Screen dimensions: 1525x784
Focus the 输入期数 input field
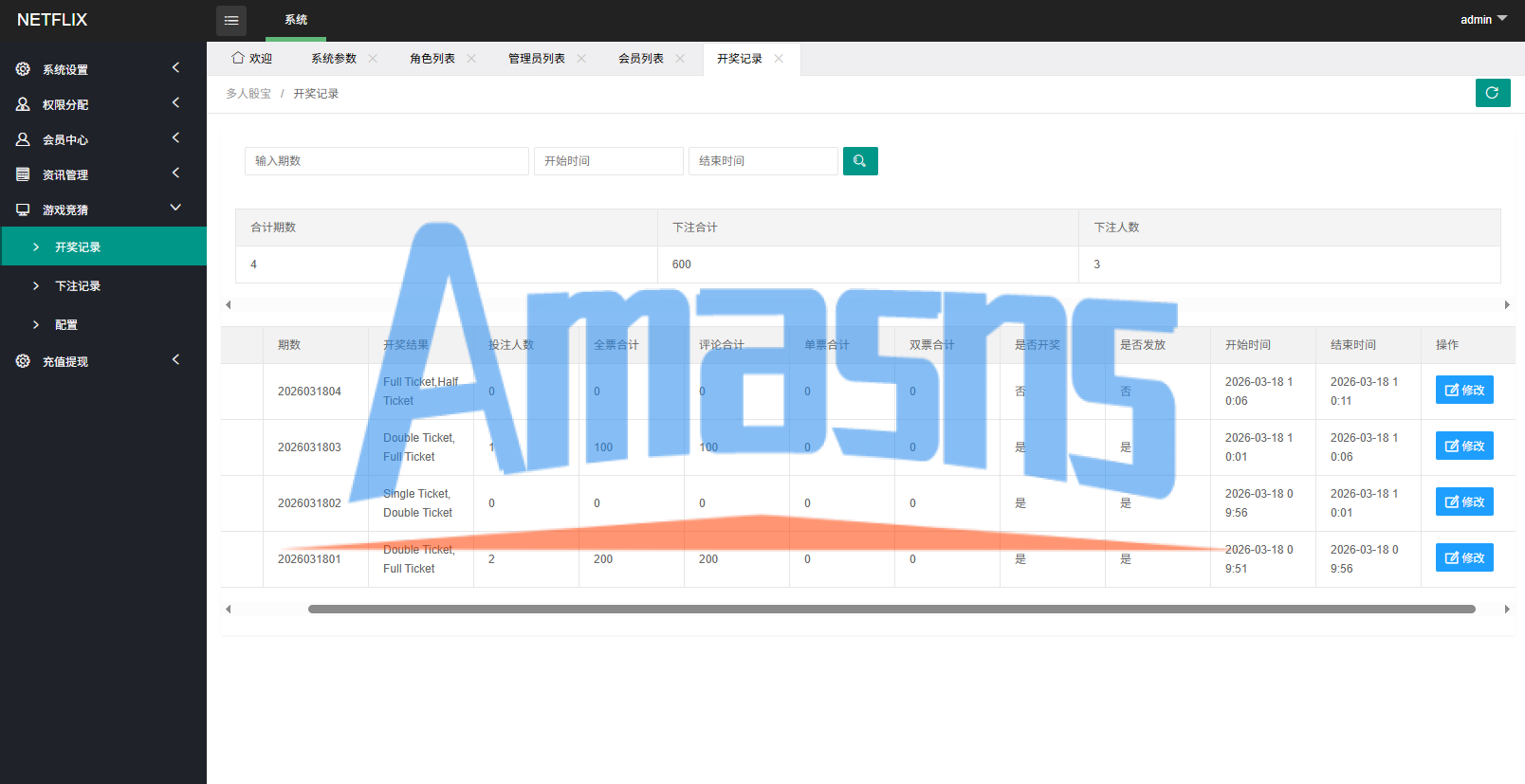[x=387, y=161]
